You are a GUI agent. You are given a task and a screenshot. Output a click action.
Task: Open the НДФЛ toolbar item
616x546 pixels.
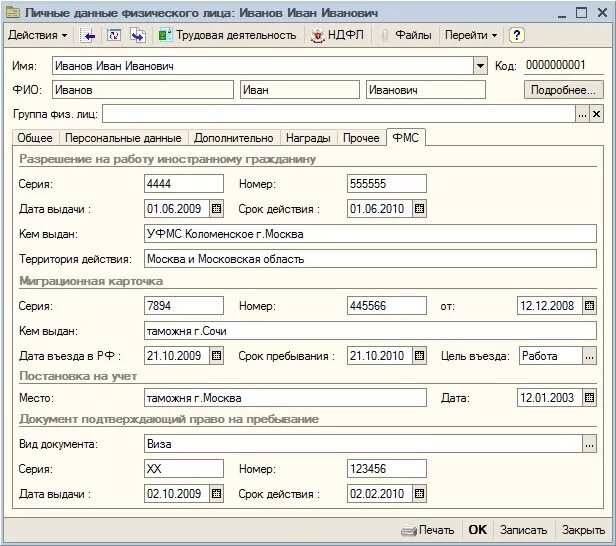(x=337, y=35)
